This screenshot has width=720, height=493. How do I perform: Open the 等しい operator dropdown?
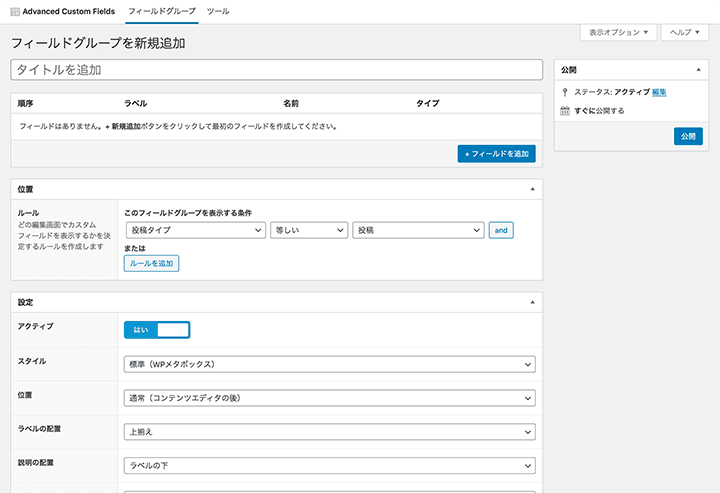[309, 230]
